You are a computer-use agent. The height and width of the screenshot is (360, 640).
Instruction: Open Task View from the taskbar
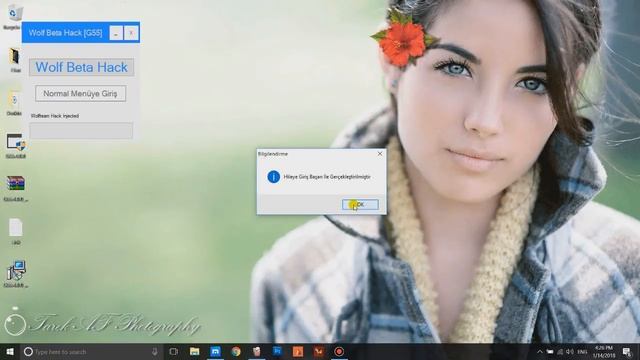point(174,351)
